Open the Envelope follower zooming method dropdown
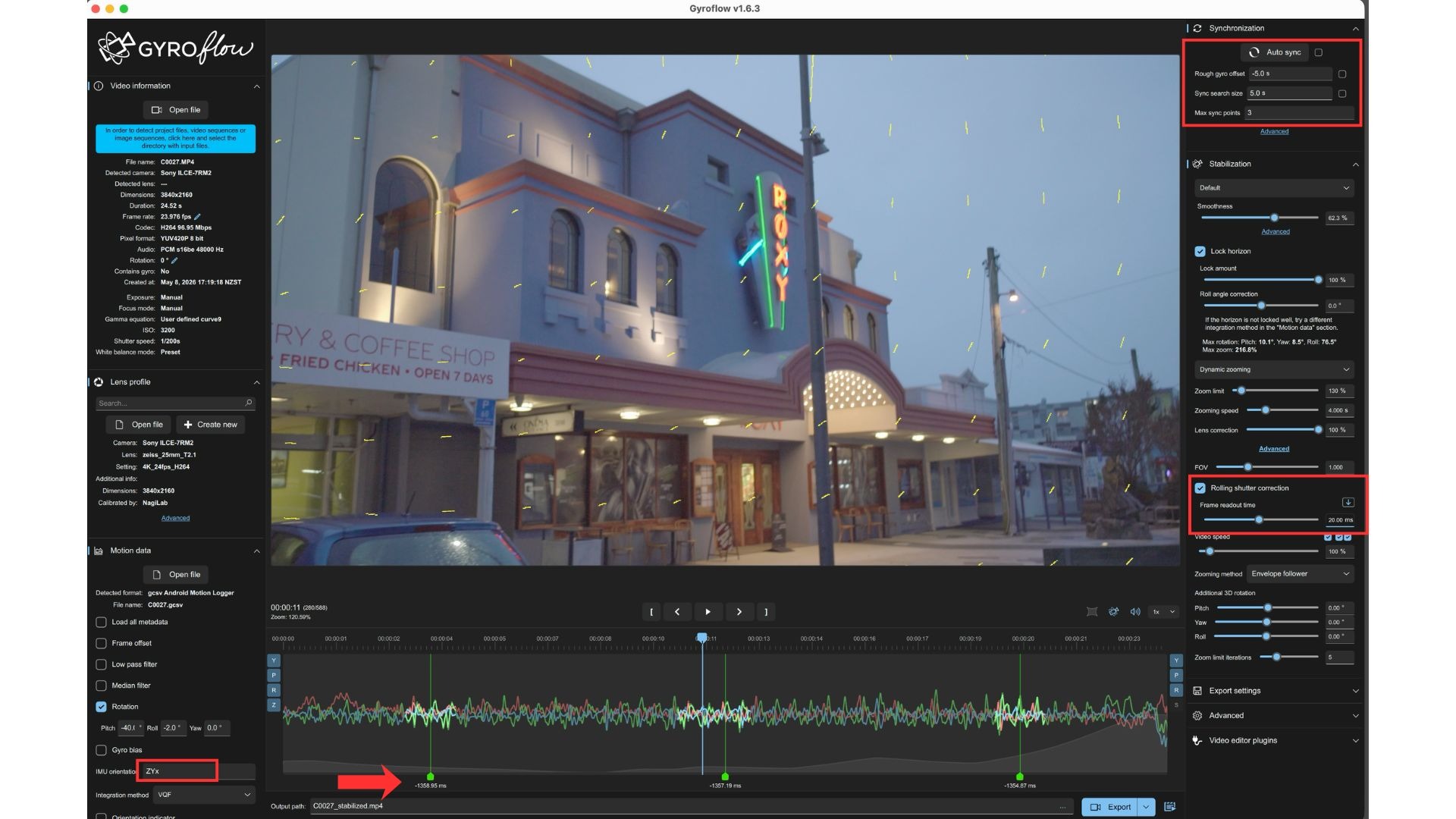This screenshot has width=1456, height=819. [1301, 574]
